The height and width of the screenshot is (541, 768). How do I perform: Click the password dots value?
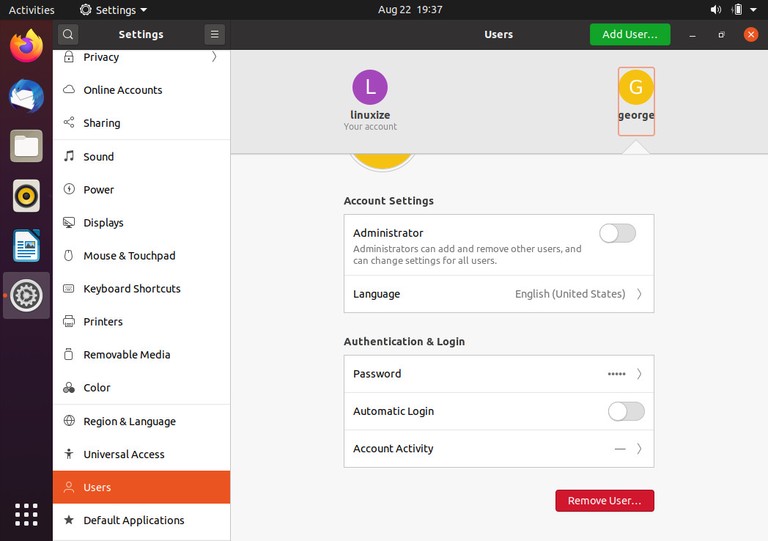tap(617, 374)
